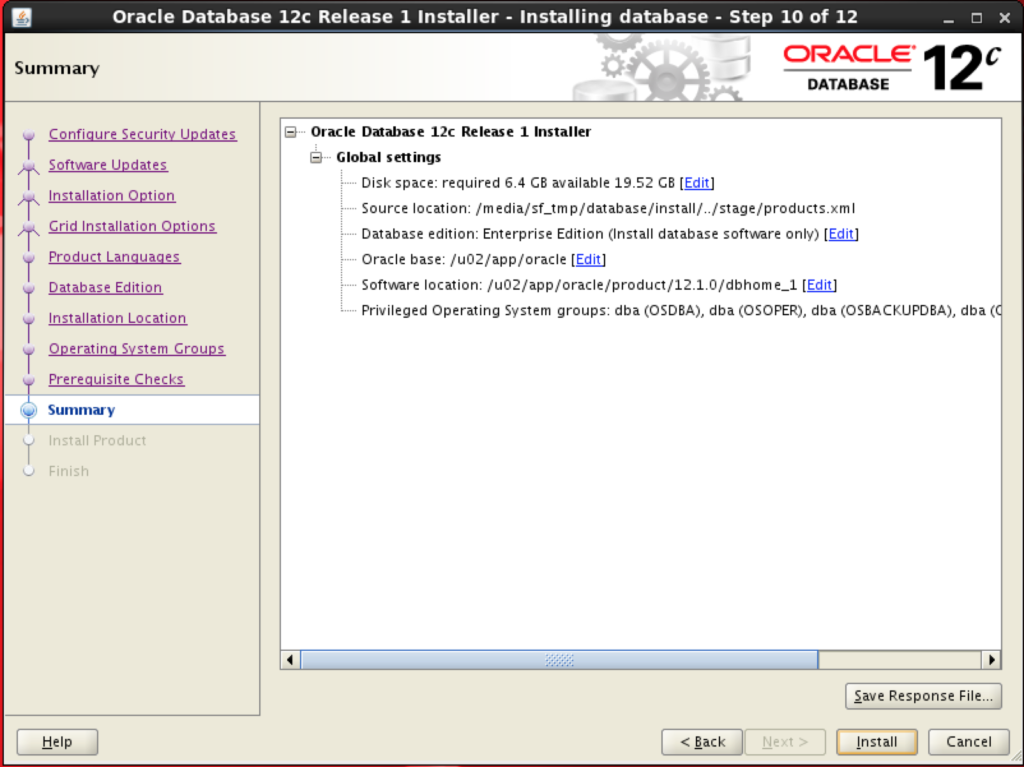
Task: Click the right arrow of the horizontal scrollbar
Action: coord(991,659)
